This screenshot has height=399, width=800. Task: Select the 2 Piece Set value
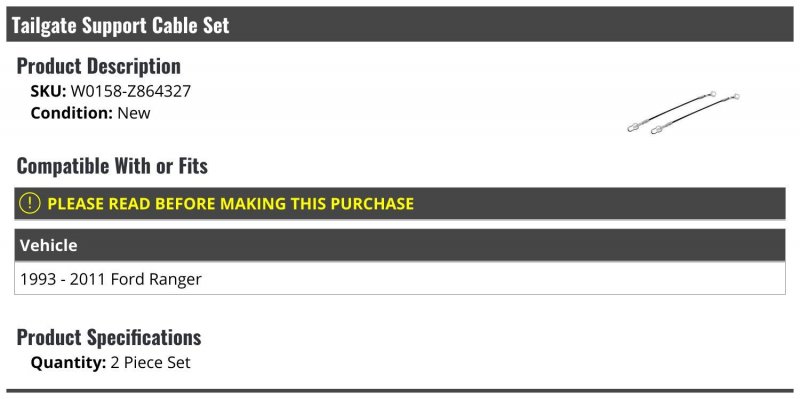tap(151, 363)
